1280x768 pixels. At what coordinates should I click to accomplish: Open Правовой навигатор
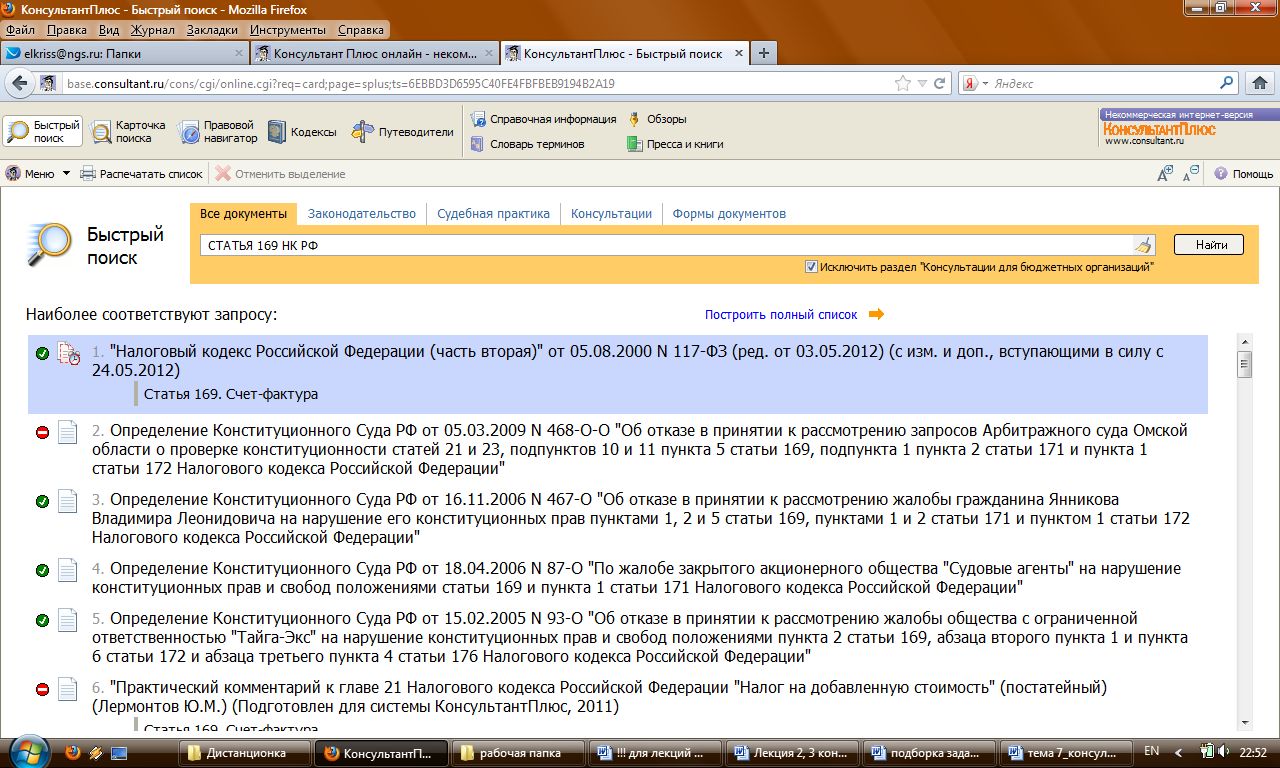click(217, 131)
